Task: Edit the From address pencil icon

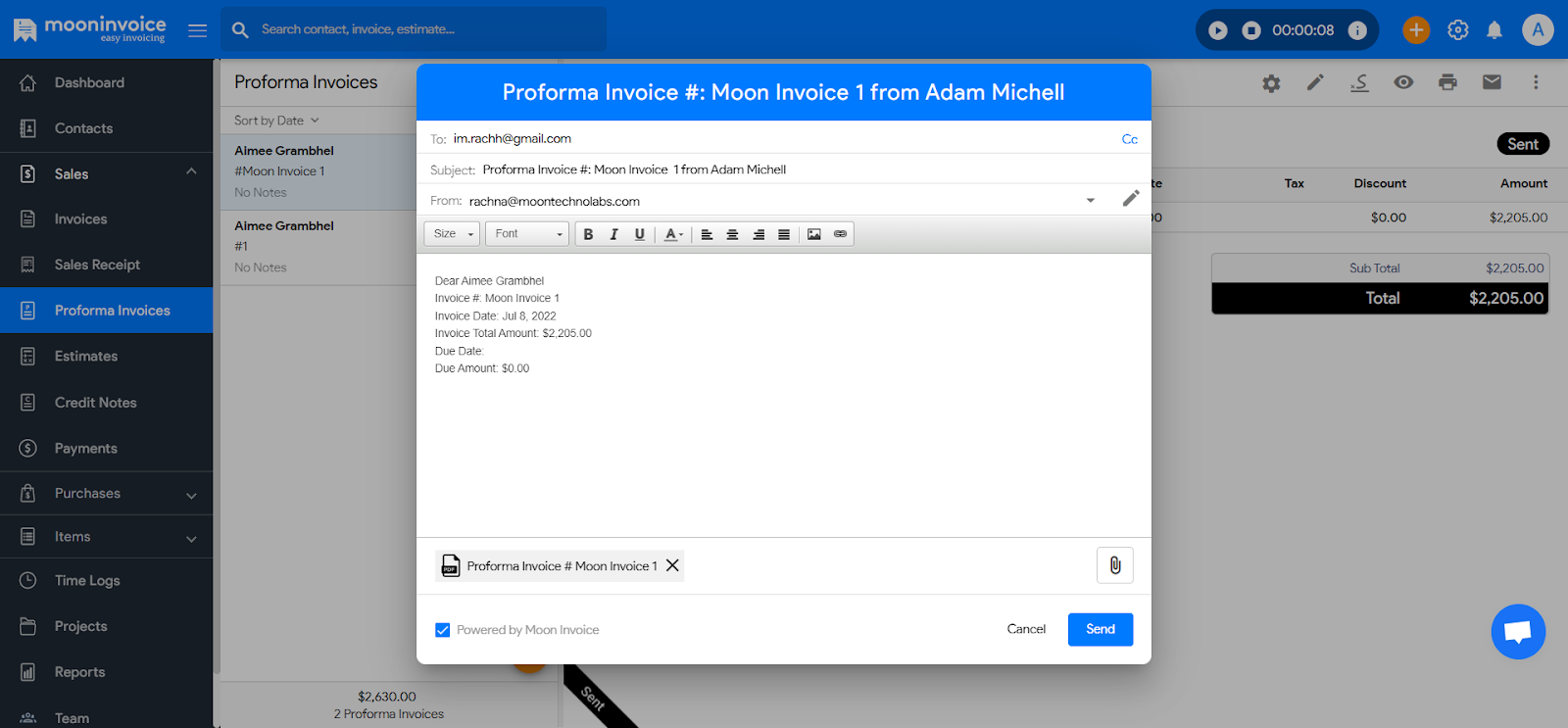Action: coord(1131,199)
